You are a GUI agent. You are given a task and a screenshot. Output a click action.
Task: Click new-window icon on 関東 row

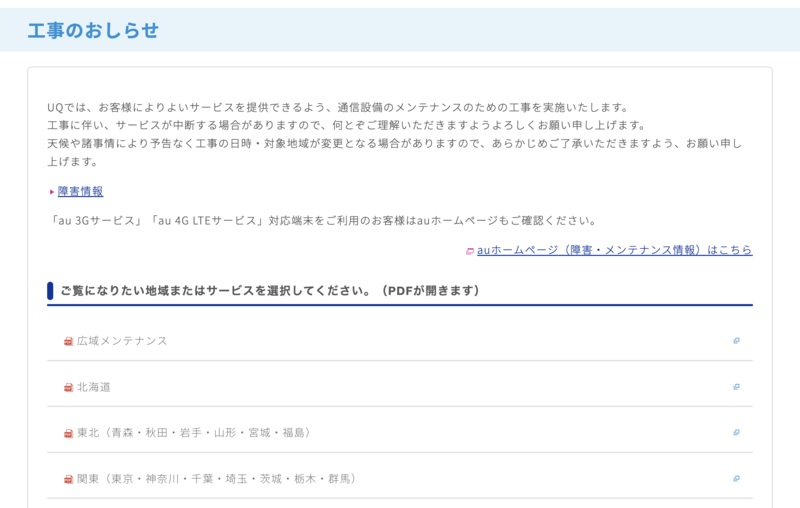[736, 478]
